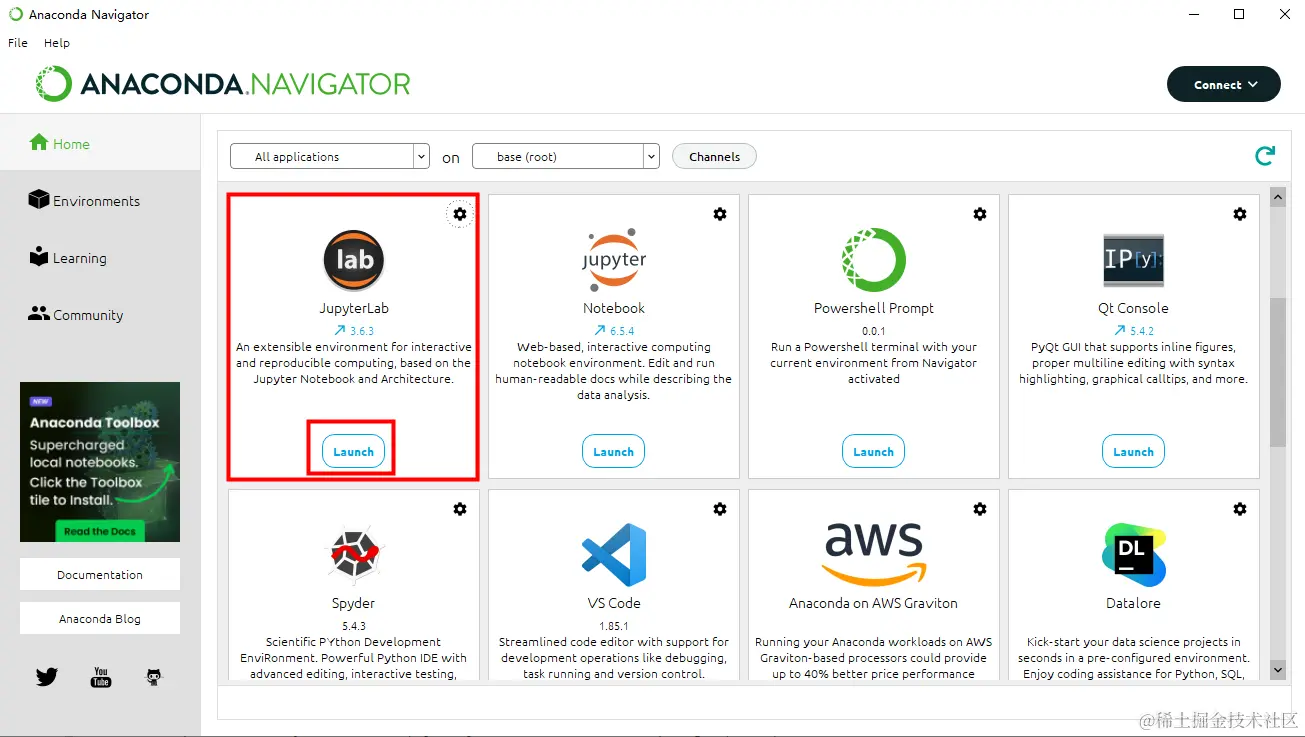
Task: Open the File menu
Action: (x=18, y=43)
